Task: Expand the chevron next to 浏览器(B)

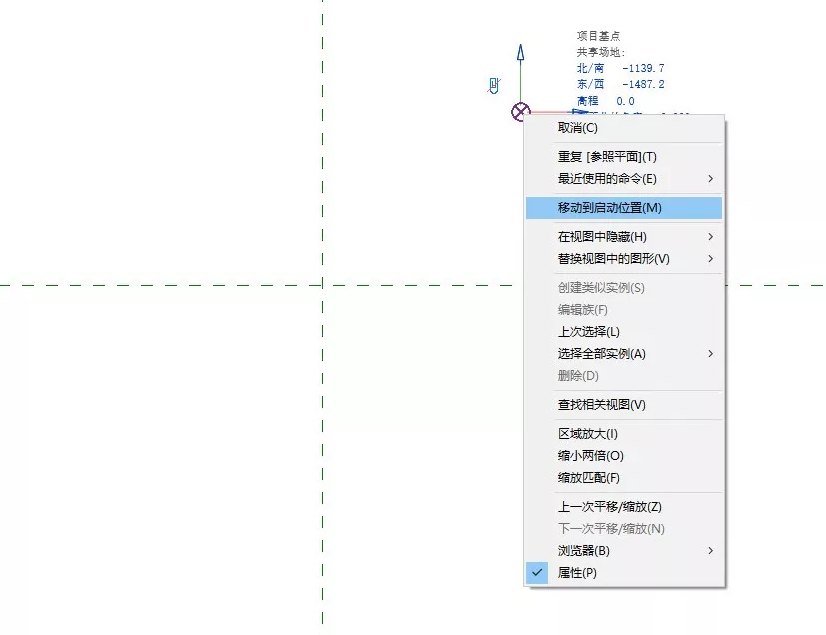Action: (x=711, y=551)
